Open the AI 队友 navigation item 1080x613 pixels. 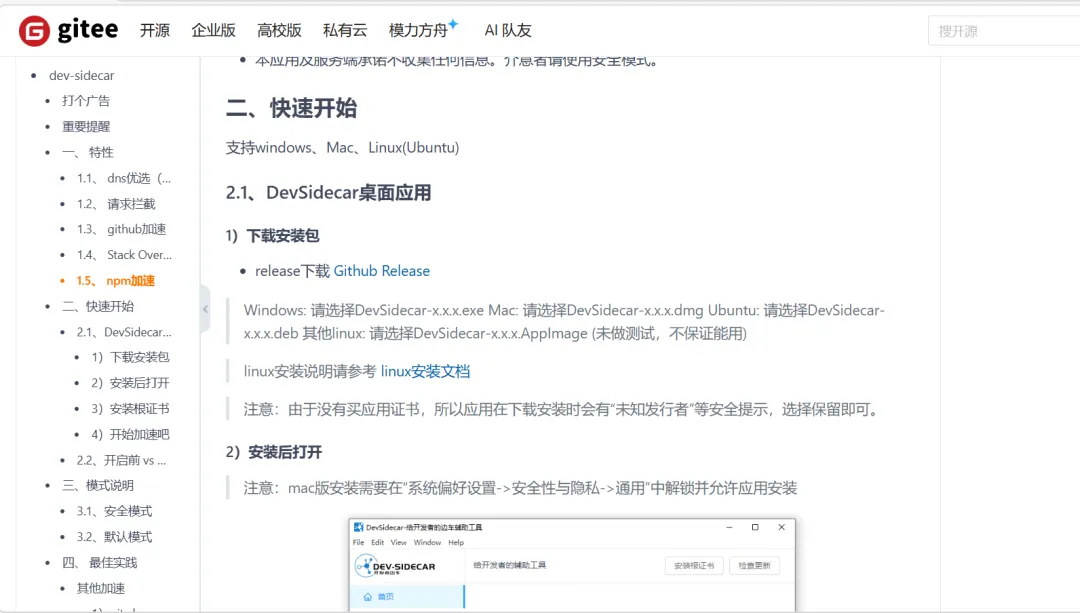508,30
